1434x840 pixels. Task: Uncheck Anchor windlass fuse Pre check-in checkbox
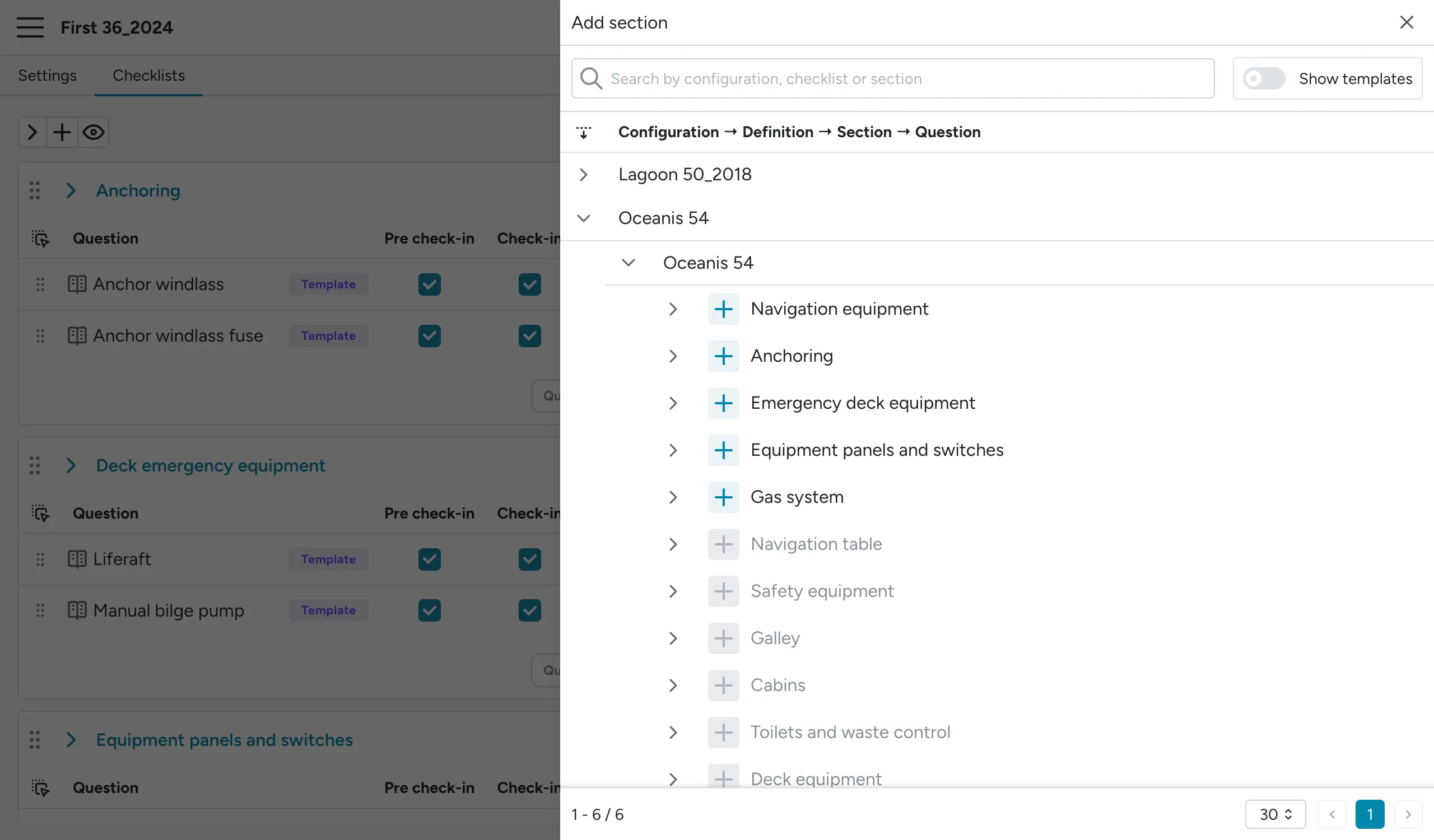pyautogui.click(x=429, y=336)
